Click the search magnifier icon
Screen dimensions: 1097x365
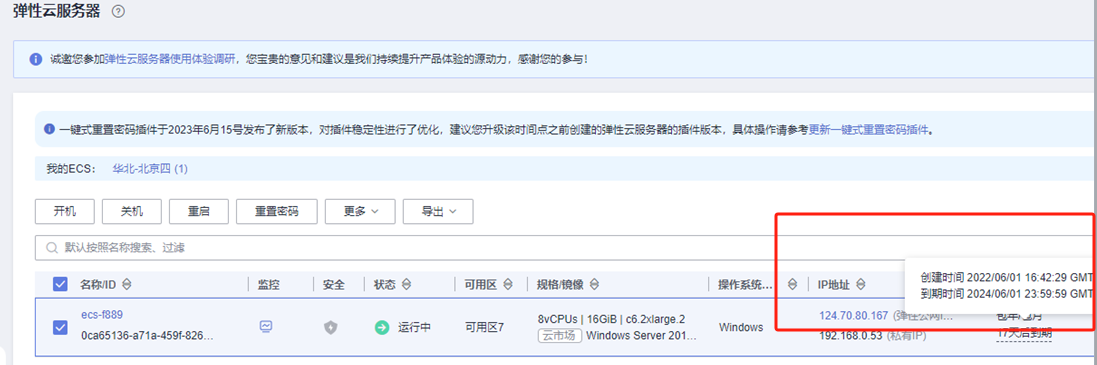(x=52, y=248)
